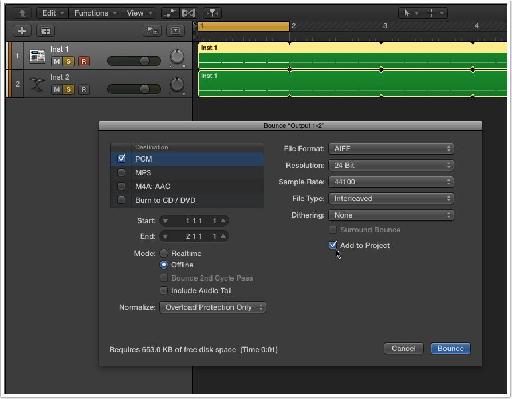512x399 pixels.
Task: Decrease the Start position with the down arrow
Action: tap(165, 221)
